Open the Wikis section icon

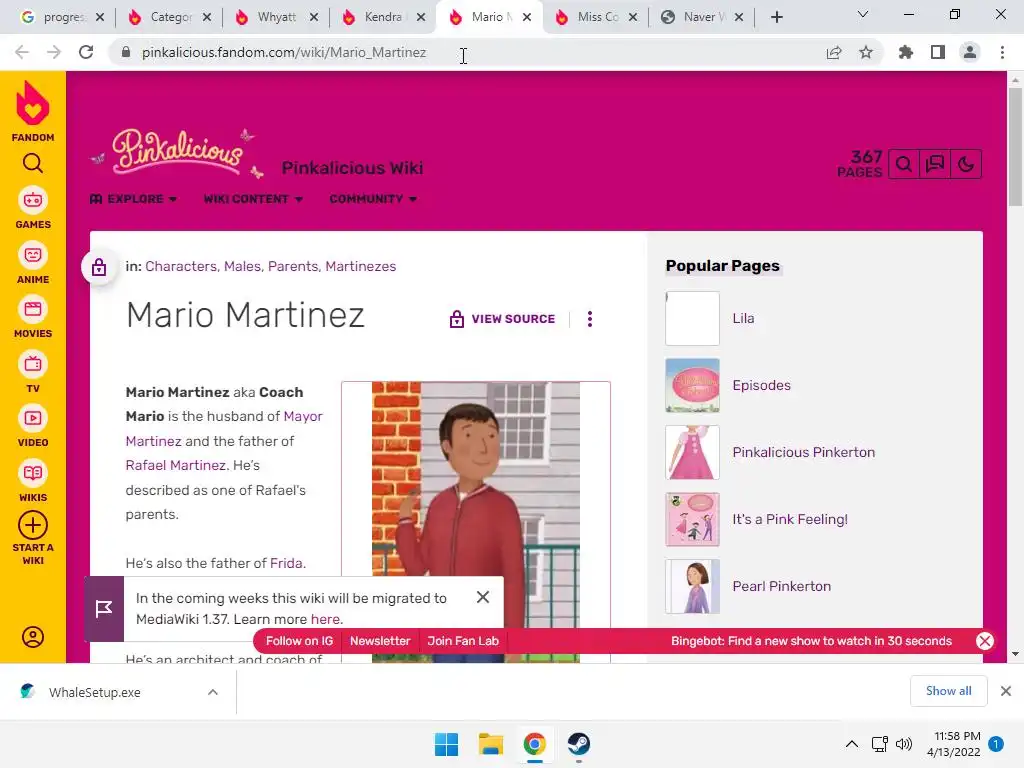coord(33,473)
